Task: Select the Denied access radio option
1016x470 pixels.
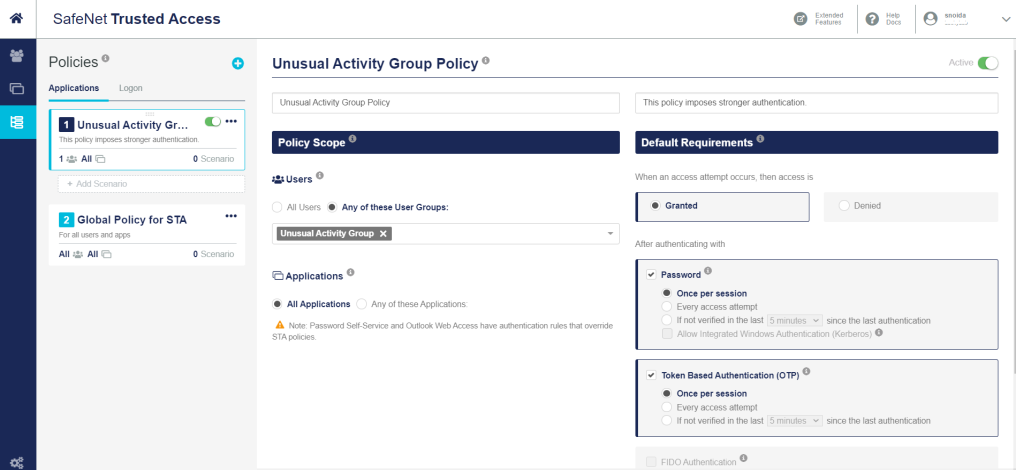Action: point(844,206)
